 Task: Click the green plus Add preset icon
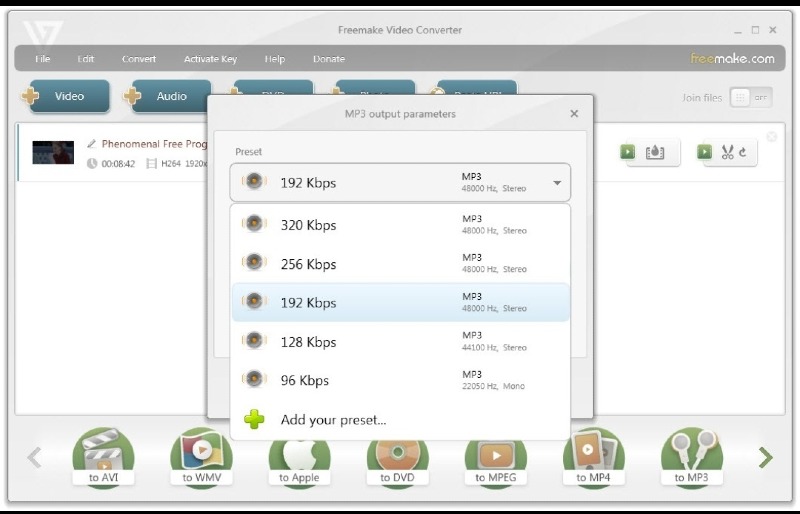coord(254,419)
